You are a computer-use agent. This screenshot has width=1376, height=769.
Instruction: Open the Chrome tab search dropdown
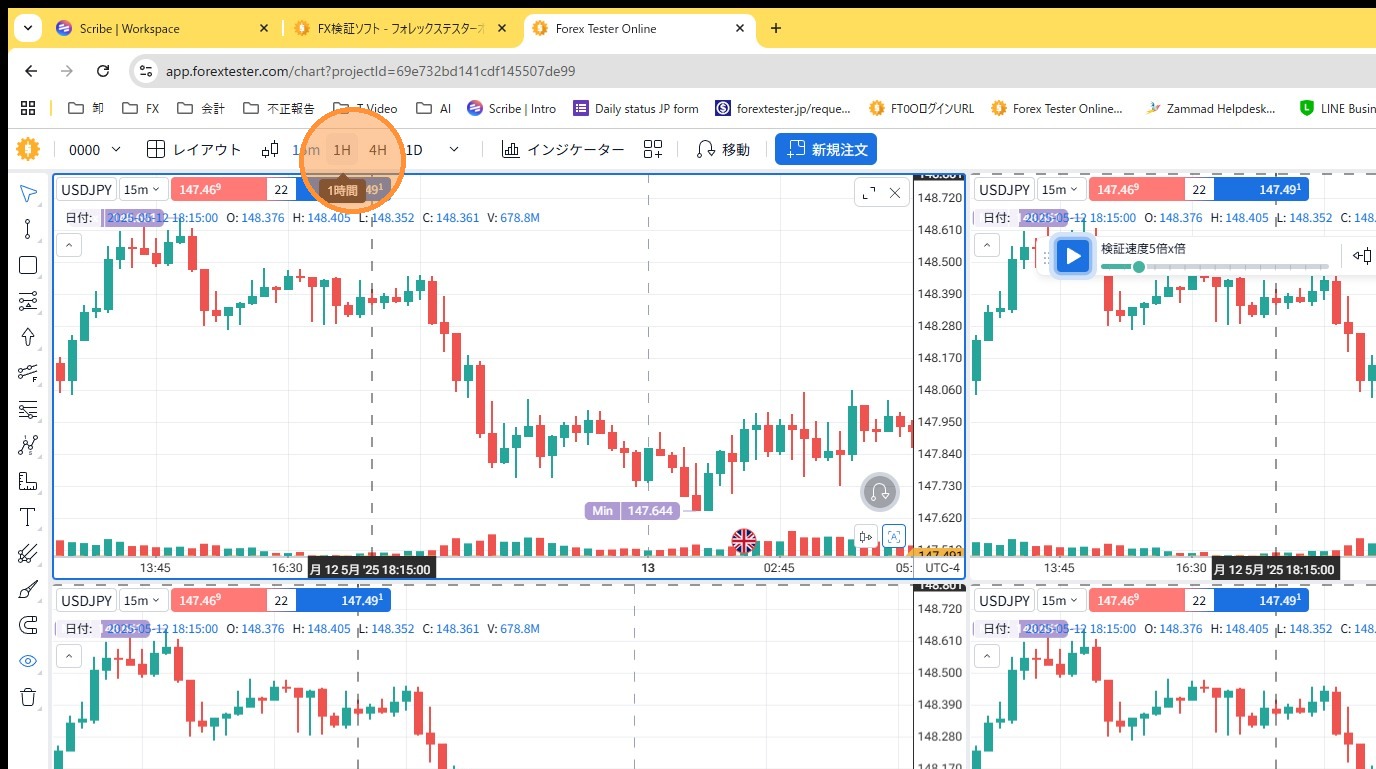click(x=27, y=28)
